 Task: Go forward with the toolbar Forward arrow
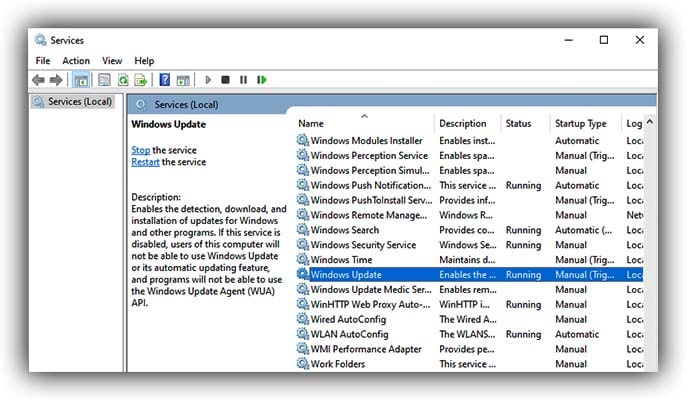[56, 80]
